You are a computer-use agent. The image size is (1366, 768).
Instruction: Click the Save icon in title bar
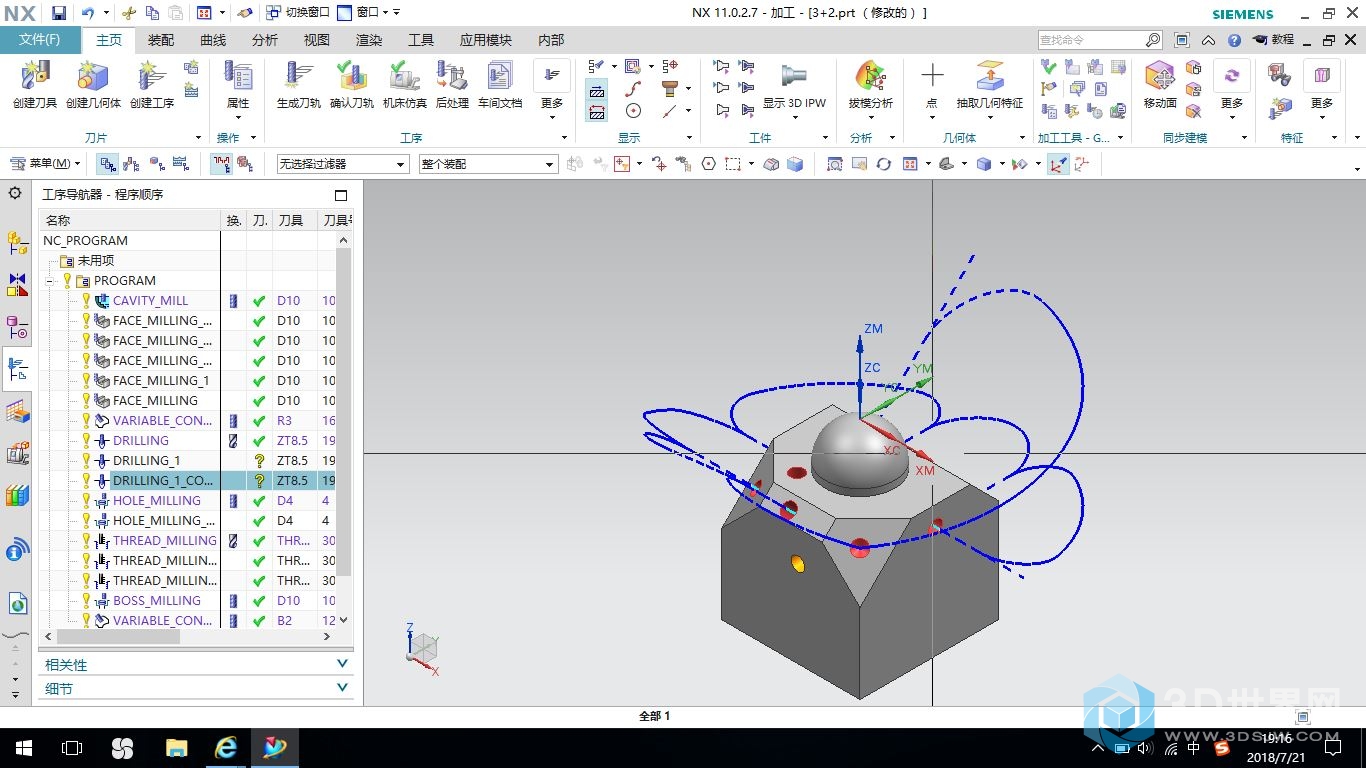coord(59,13)
